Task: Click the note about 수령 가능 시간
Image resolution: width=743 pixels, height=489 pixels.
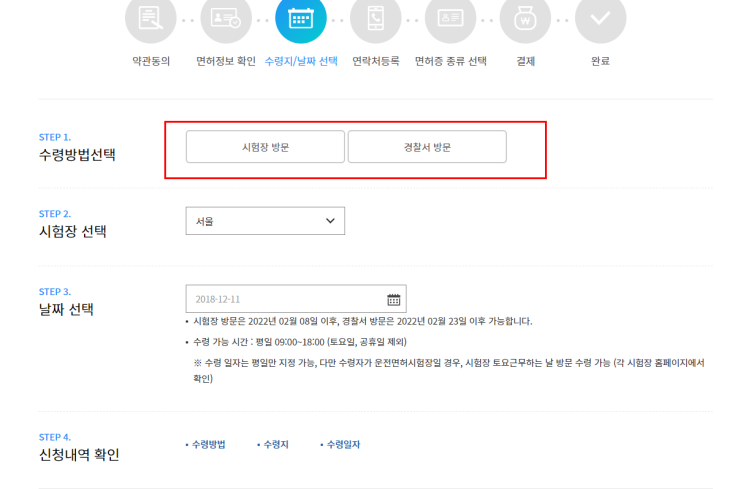Action: click(300, 342)
